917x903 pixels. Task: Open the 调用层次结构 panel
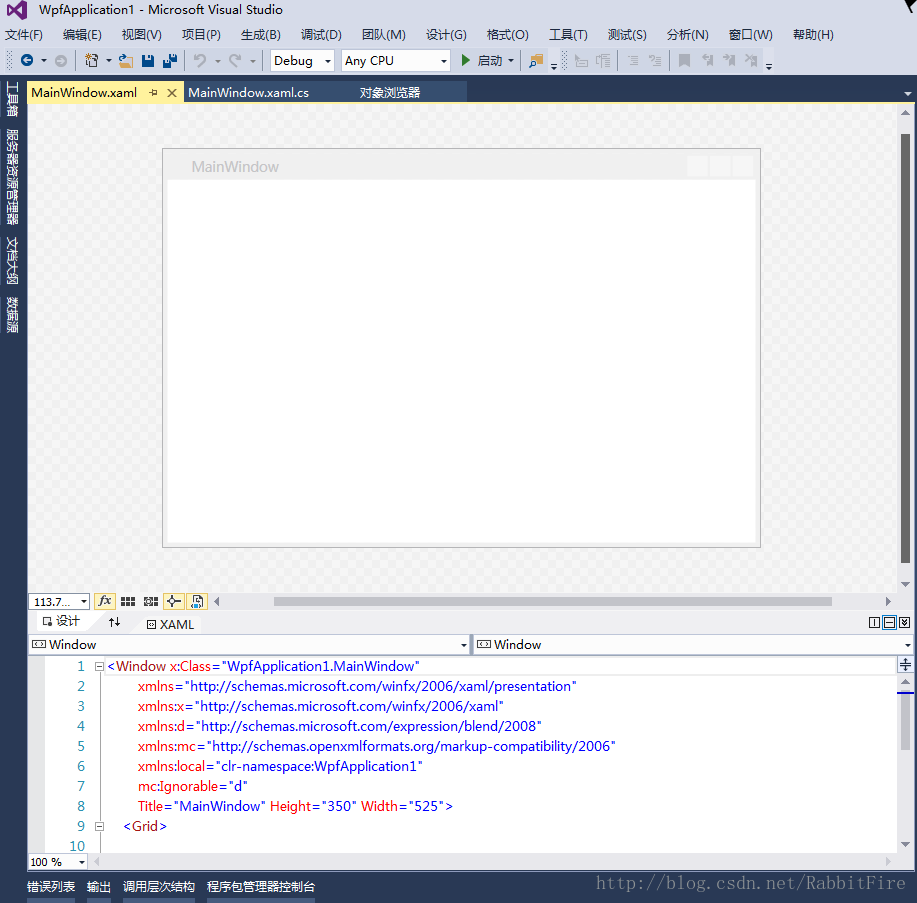click(158, 887)
